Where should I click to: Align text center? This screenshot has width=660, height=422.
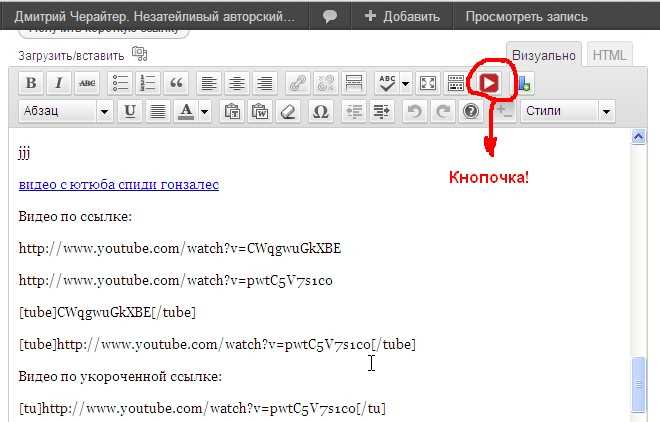237,83
